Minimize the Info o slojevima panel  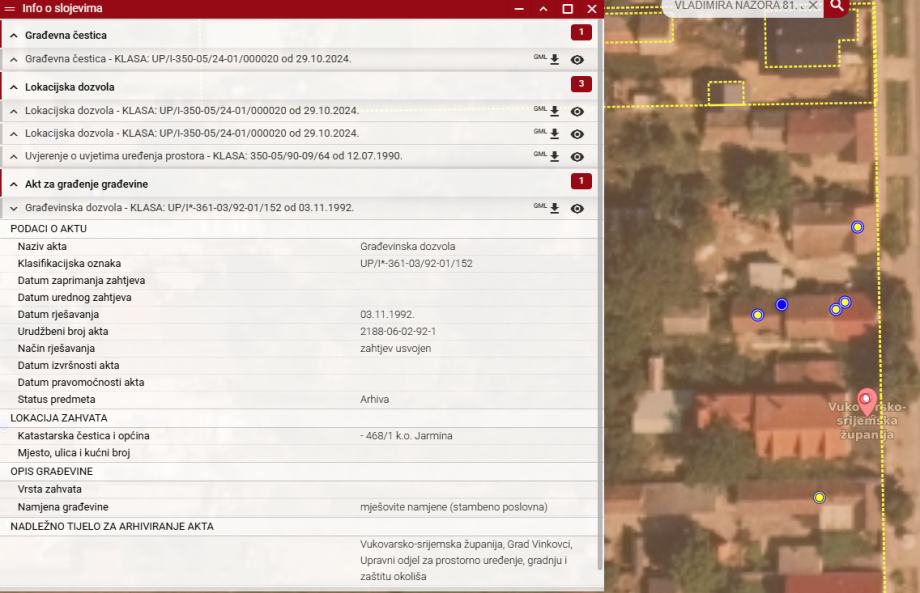(x=519, y=9)
